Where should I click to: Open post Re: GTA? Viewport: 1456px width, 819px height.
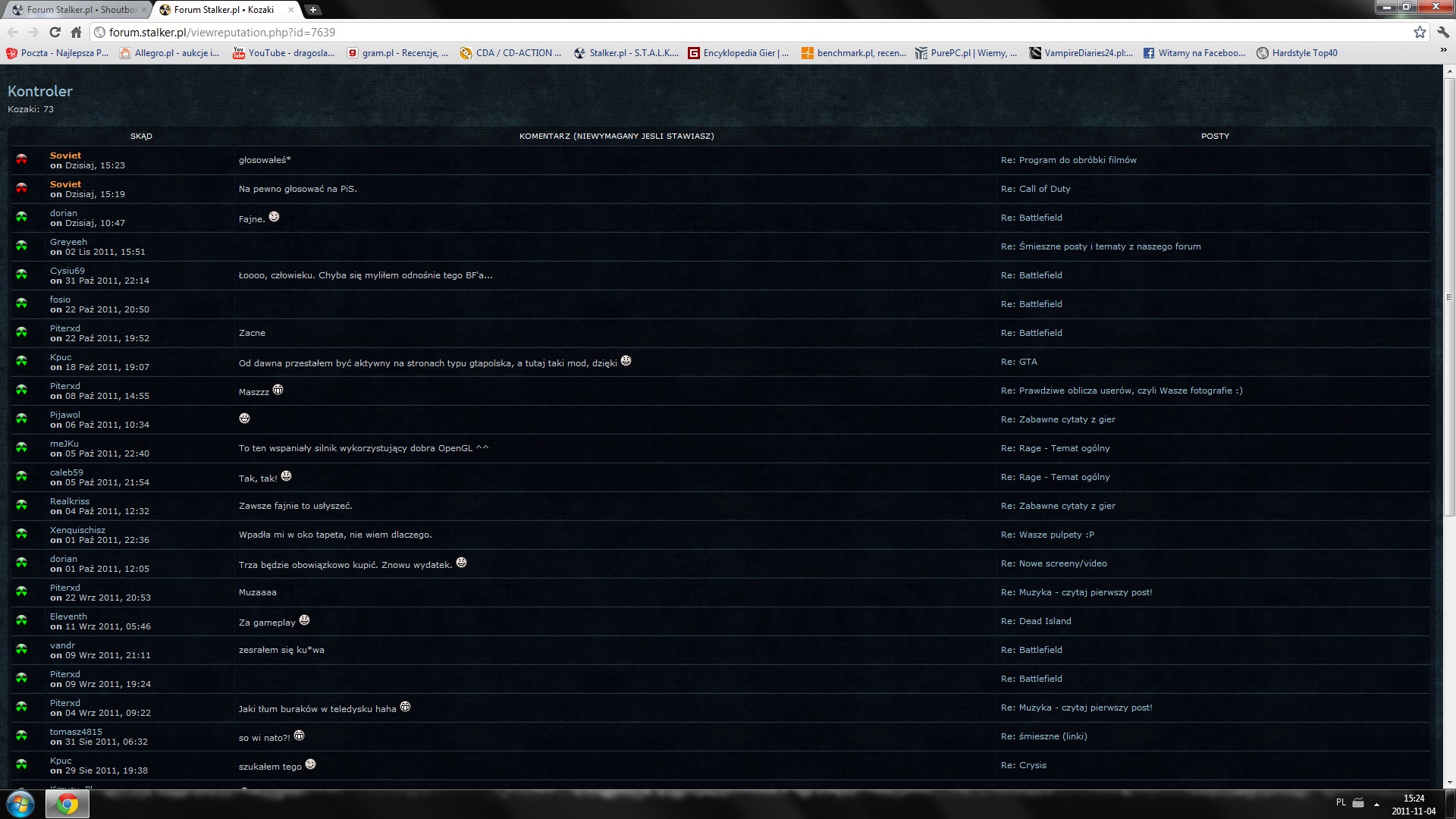(1019, 362)
